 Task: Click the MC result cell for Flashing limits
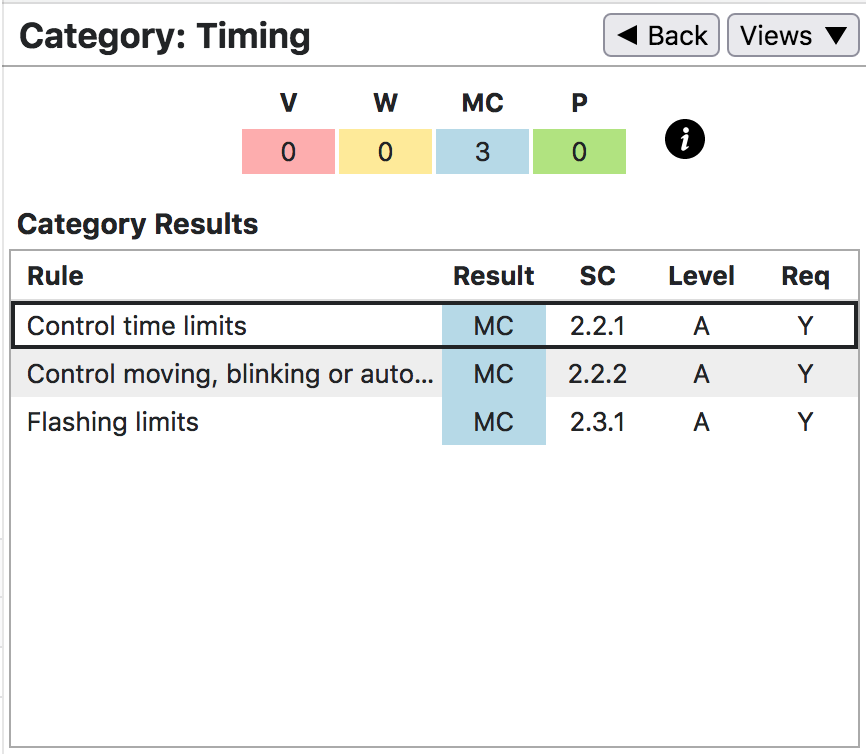coord(494,422)
